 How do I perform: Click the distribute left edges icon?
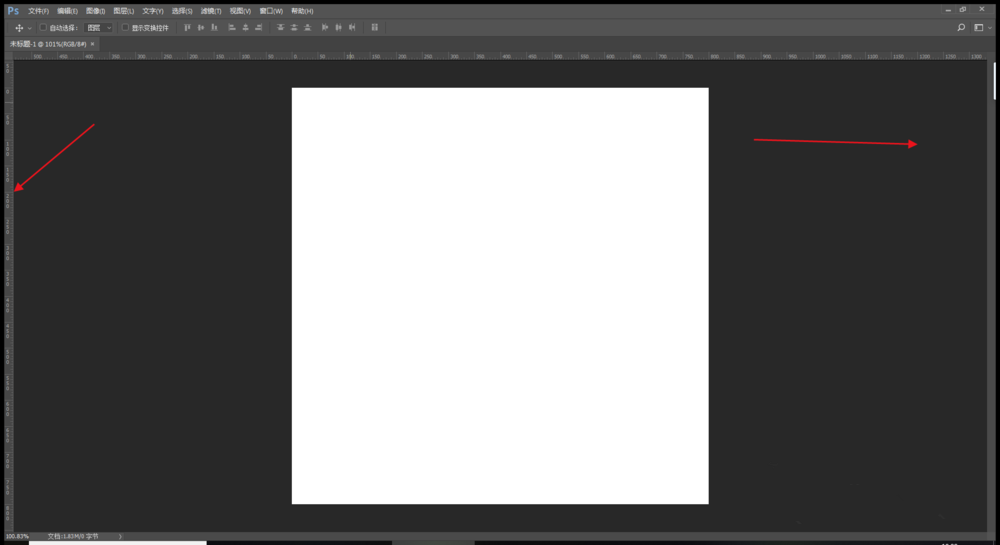(325, 27)
